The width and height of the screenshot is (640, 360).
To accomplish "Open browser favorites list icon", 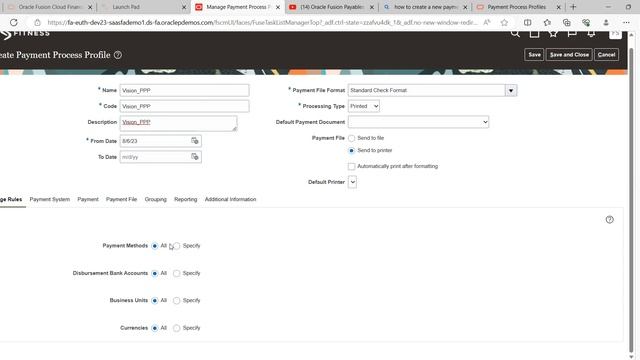I will coord(547,22).
